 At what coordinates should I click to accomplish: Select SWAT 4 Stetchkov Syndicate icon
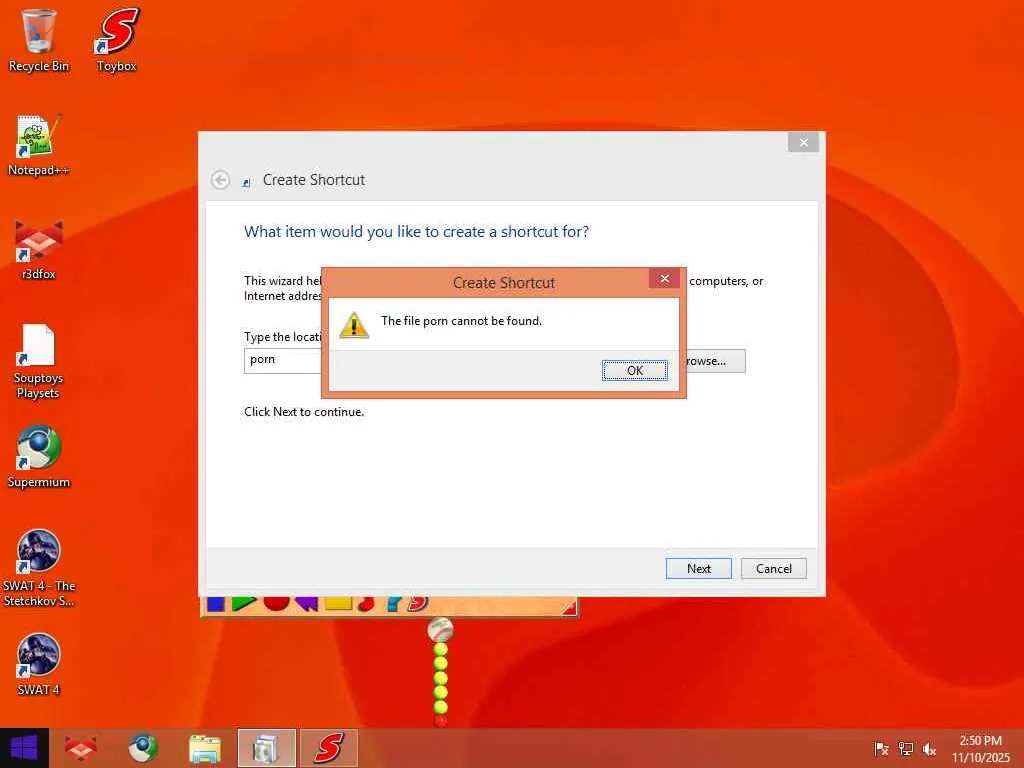pos(39,568)
